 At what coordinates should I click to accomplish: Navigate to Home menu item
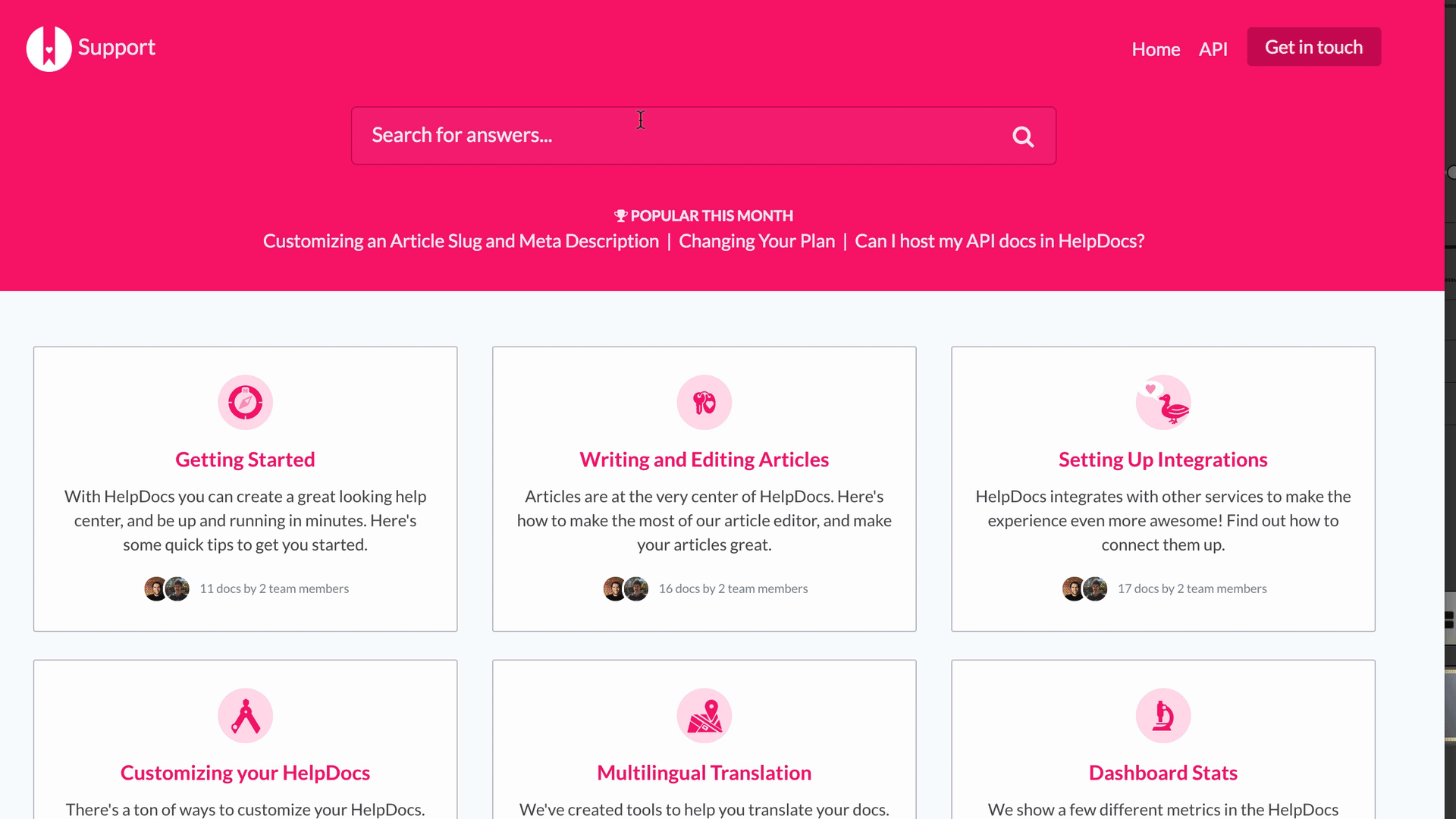[1155, 48]
